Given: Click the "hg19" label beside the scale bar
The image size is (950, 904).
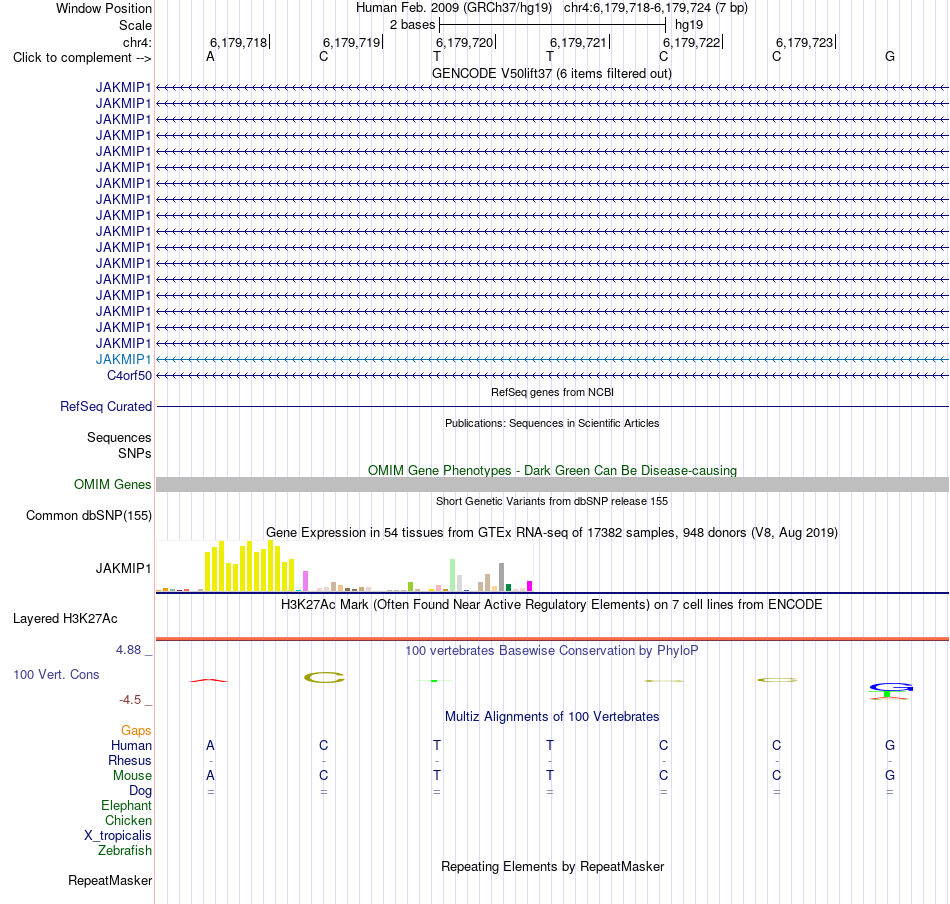Looking at the screenshot, I should 689,25.
